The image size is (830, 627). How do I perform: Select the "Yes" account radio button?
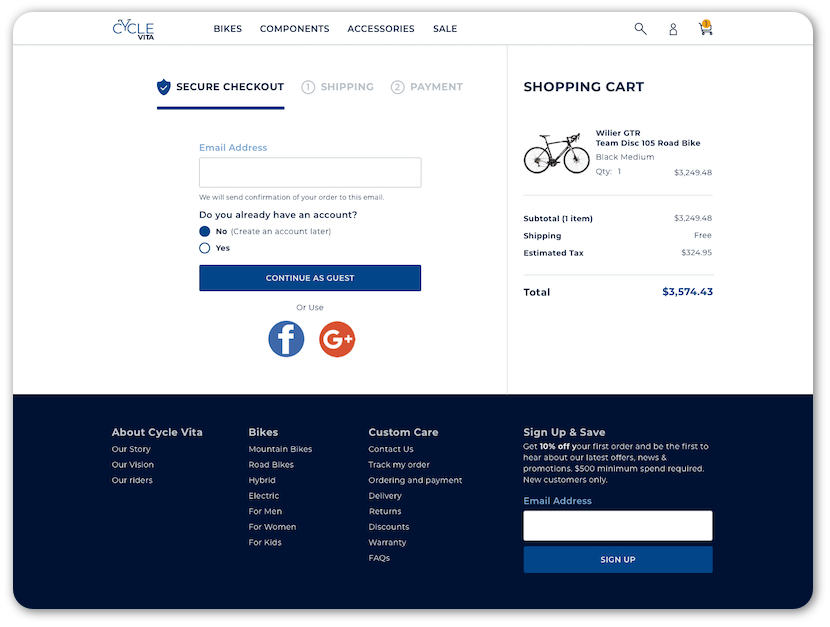pyautogui.click(x=205, y=248)
